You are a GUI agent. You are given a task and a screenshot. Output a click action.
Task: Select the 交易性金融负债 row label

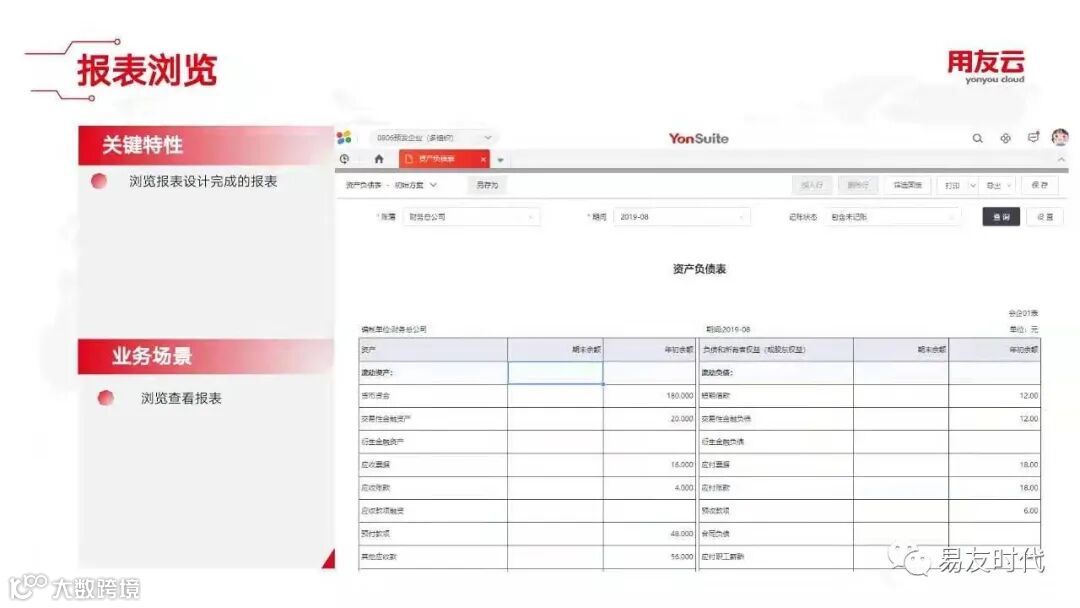pos(726,419)
